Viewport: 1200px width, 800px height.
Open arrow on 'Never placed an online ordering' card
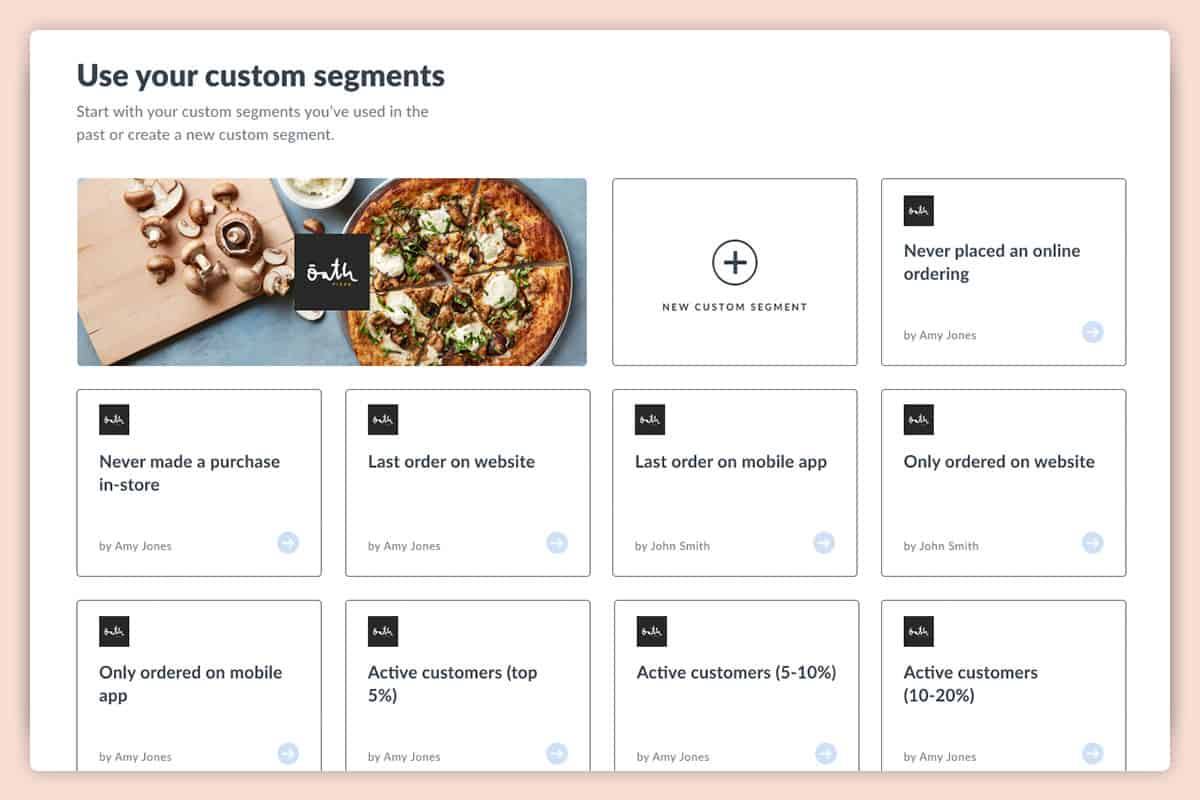point(1092,332)
